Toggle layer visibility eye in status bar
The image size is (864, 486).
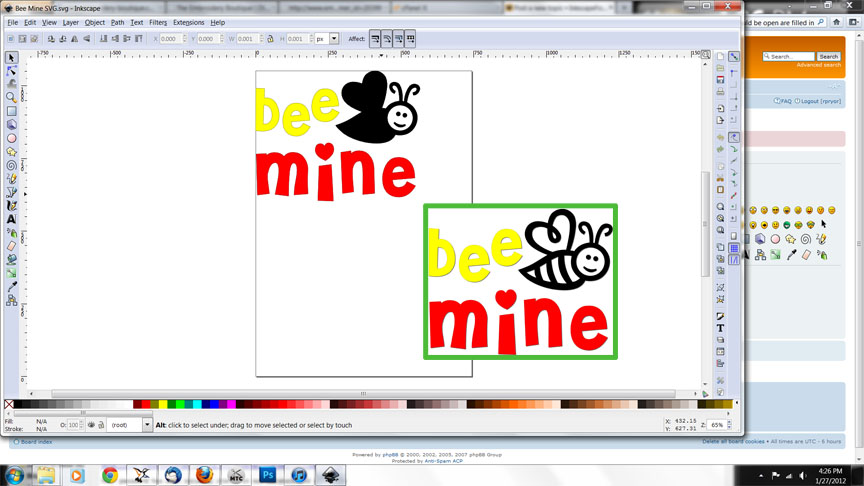pyautogui.click(x=91, y=425)
